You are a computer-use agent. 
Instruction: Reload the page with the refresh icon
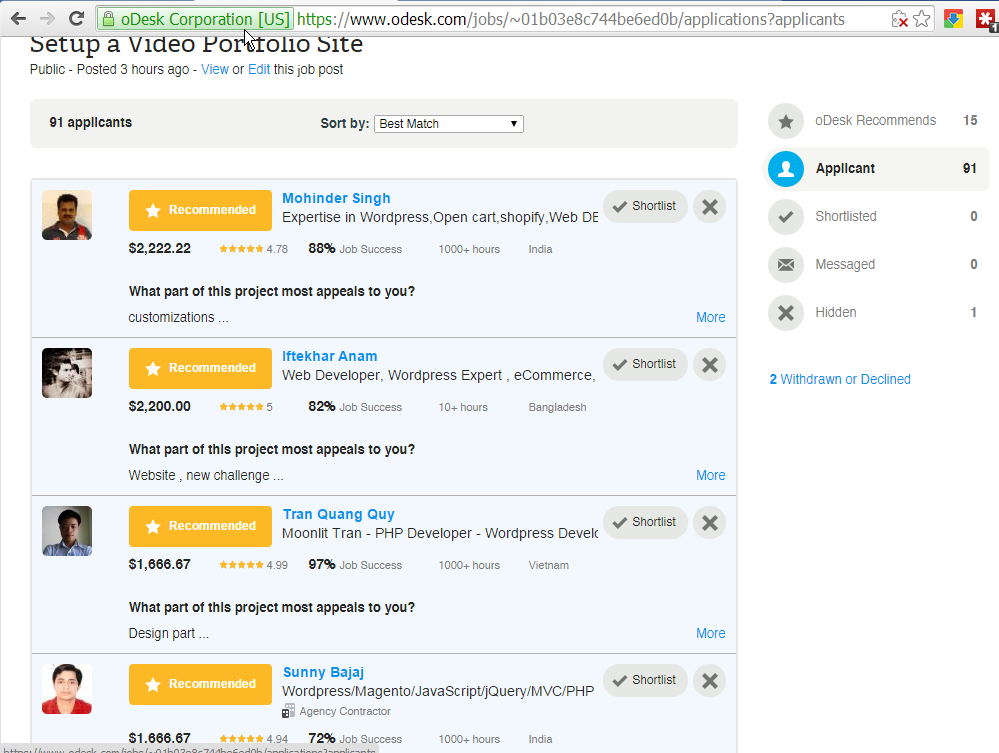[x=76, y=18]
